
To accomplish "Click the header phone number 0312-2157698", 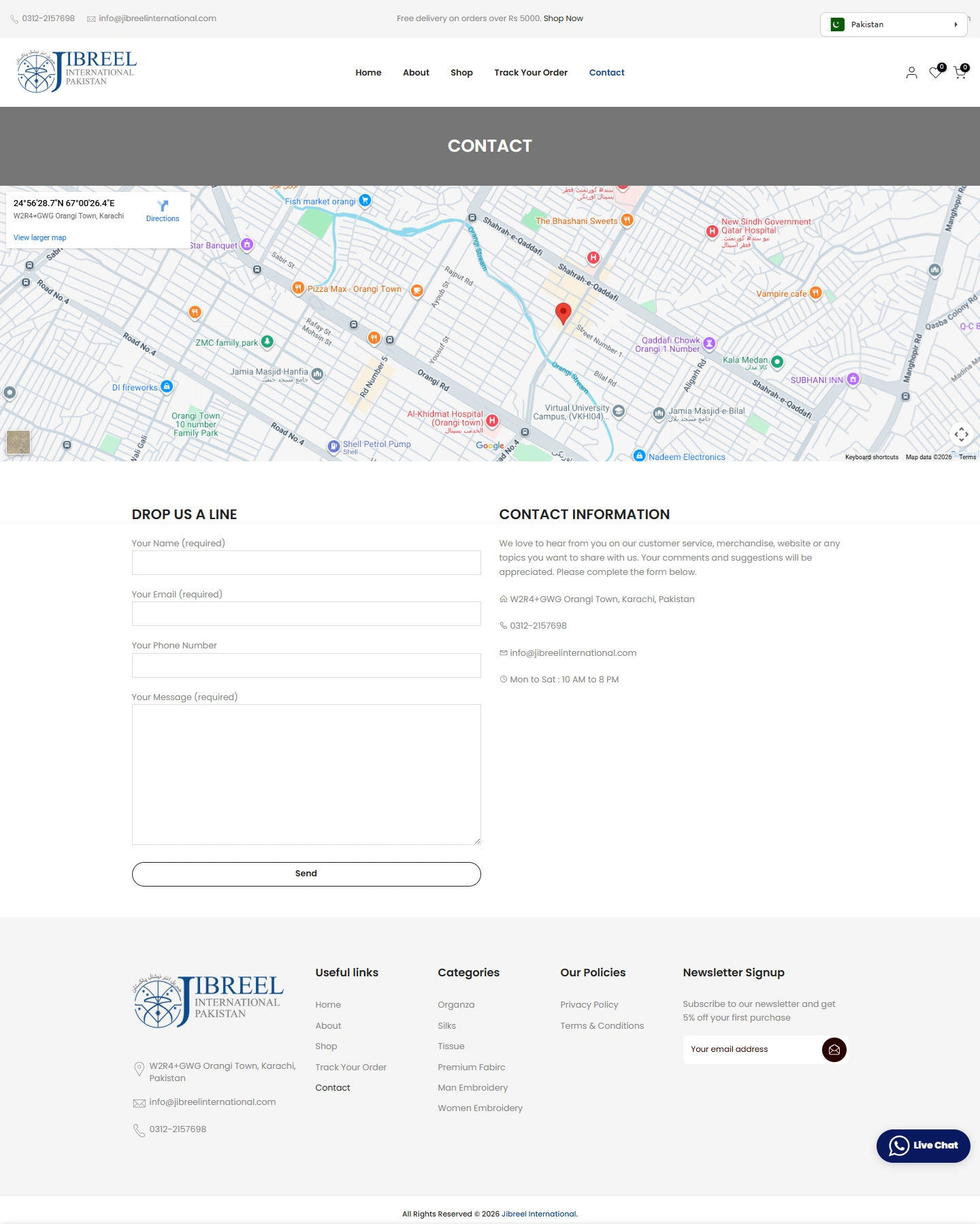I will (x=48, y=18).
